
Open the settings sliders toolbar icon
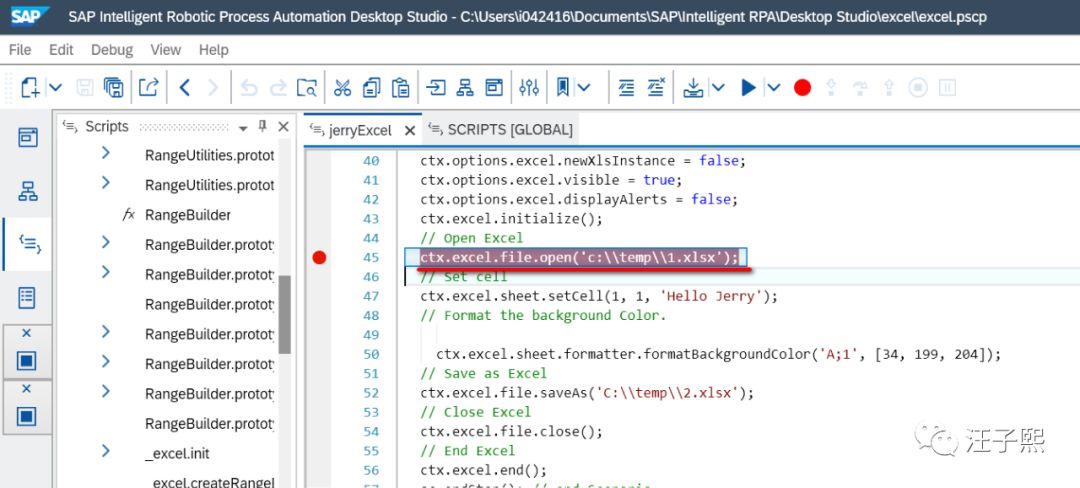point(529,87)
